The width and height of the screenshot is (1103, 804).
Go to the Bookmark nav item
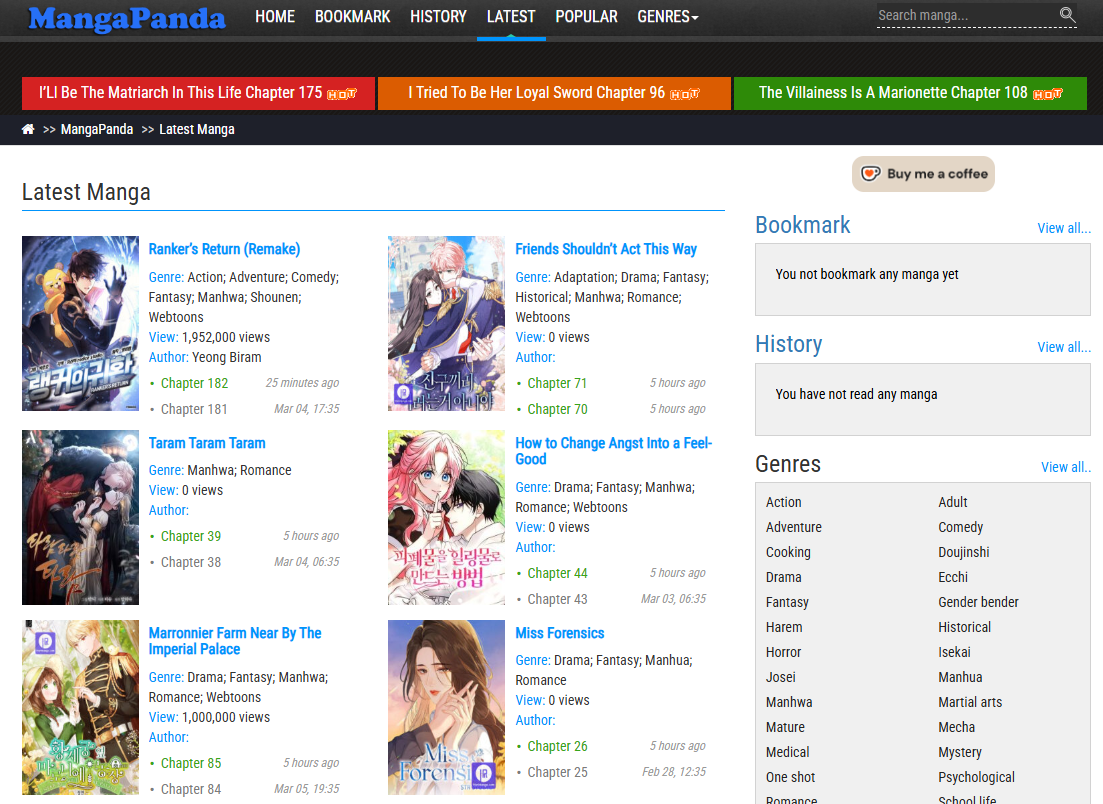[x=352, y=17]
